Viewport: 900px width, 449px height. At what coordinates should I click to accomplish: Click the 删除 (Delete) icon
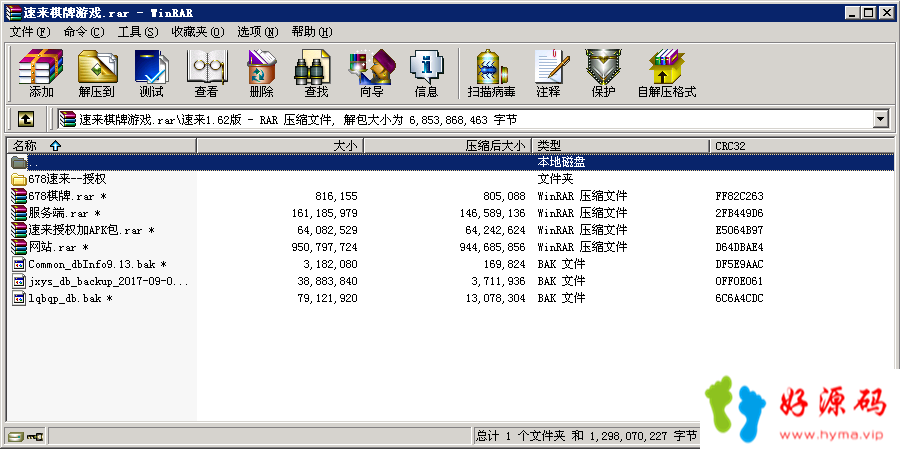(261, 73)
